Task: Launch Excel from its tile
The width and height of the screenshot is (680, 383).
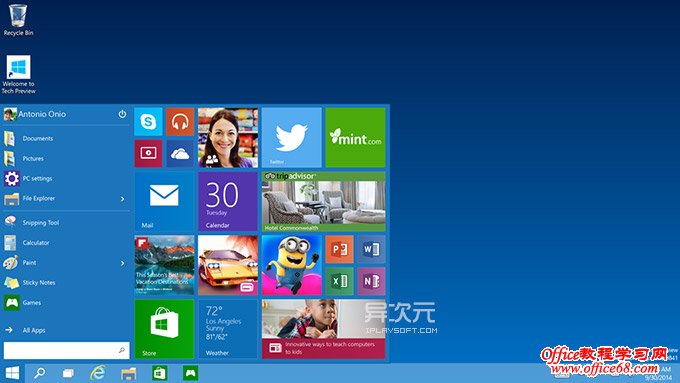Action: (340, 281)
